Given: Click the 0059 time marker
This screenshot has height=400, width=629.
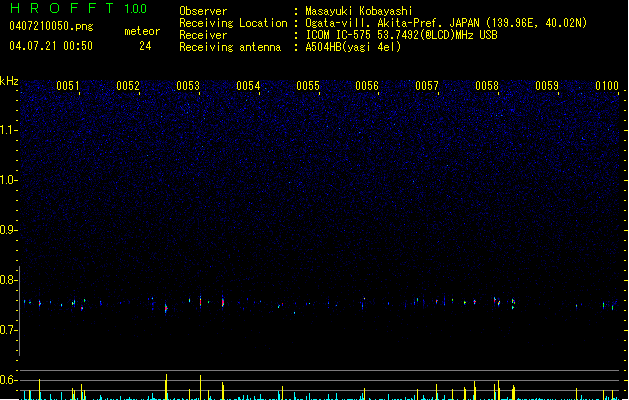Looking at the screenshot, I should pos(547,86).
